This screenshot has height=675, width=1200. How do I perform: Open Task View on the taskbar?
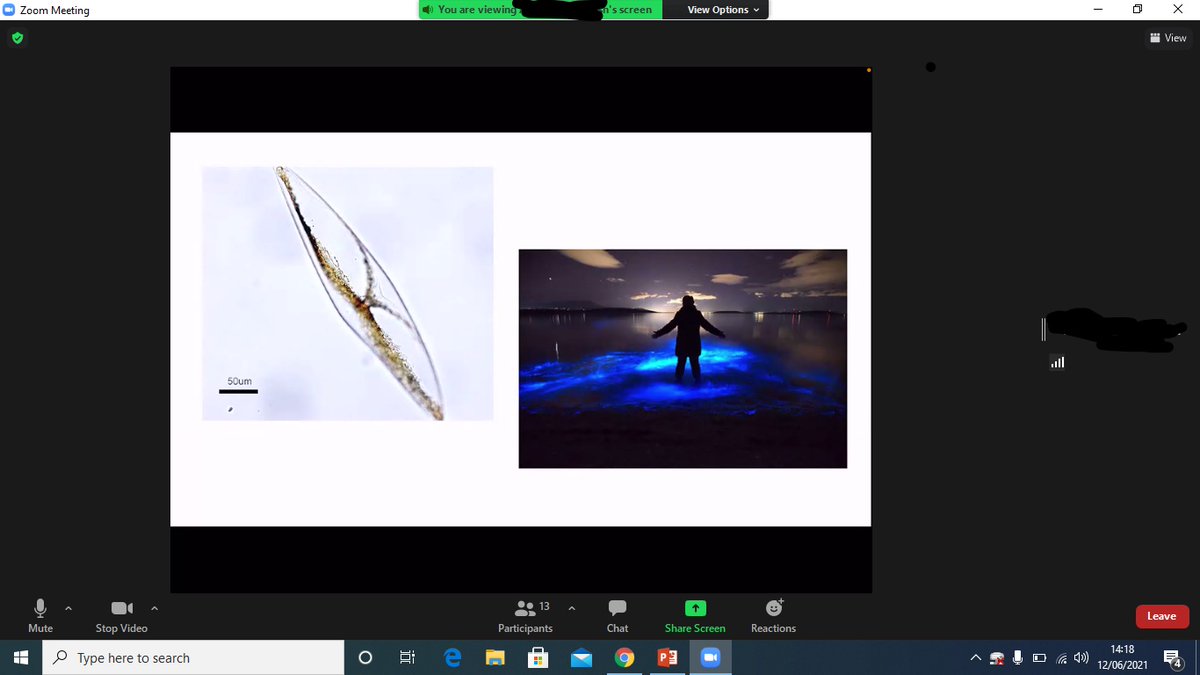pos(407,658)
